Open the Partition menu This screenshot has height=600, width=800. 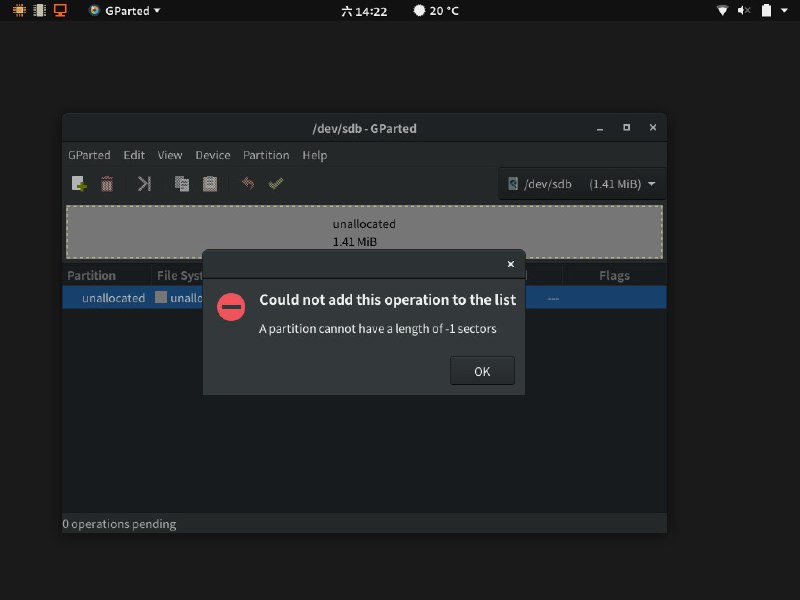point(266,155)
